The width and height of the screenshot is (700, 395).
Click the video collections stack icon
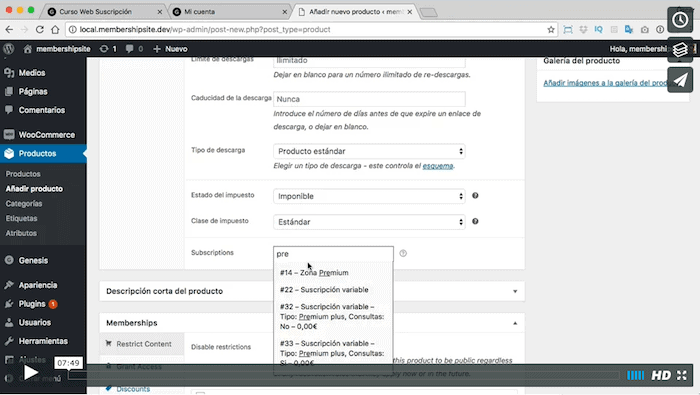(680, 50)
